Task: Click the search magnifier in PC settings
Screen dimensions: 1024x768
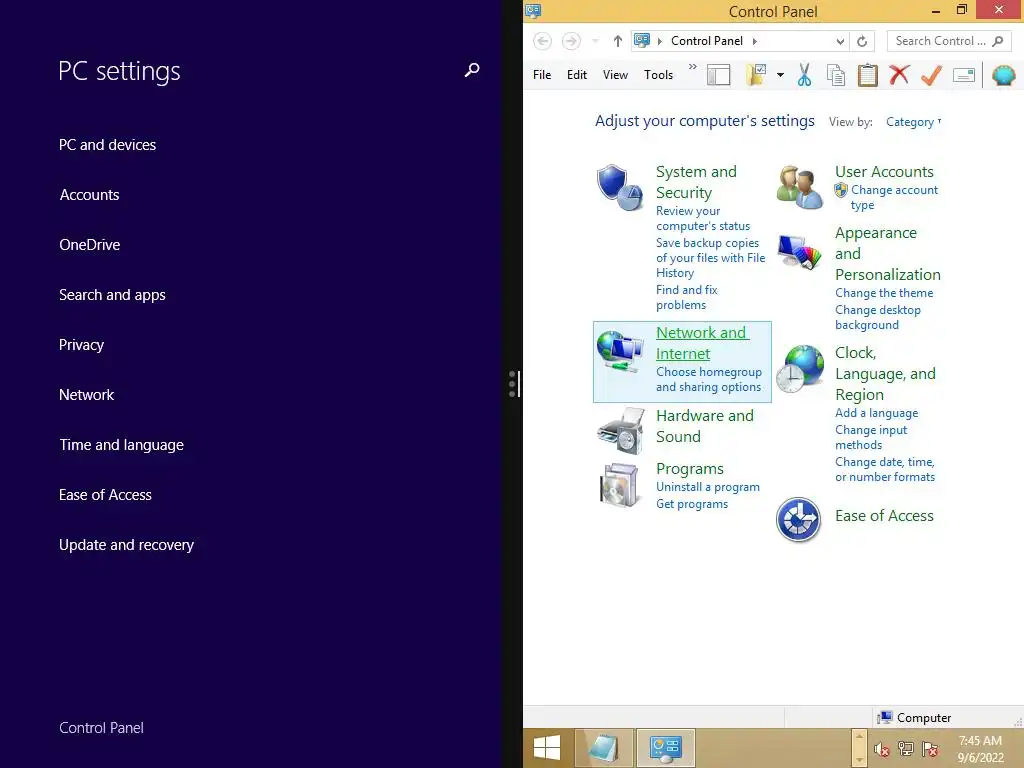Action: coord(472,70)
